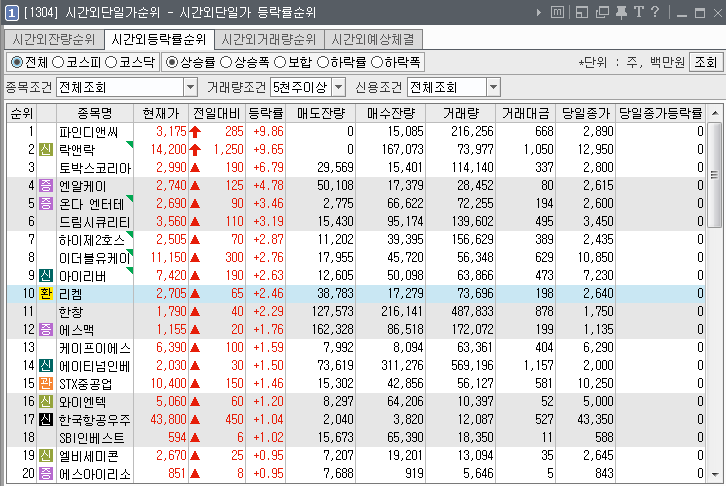Click 한국항공우주 current price 43,800
Screen dimensions: 726x486
(x=169, y=419)
